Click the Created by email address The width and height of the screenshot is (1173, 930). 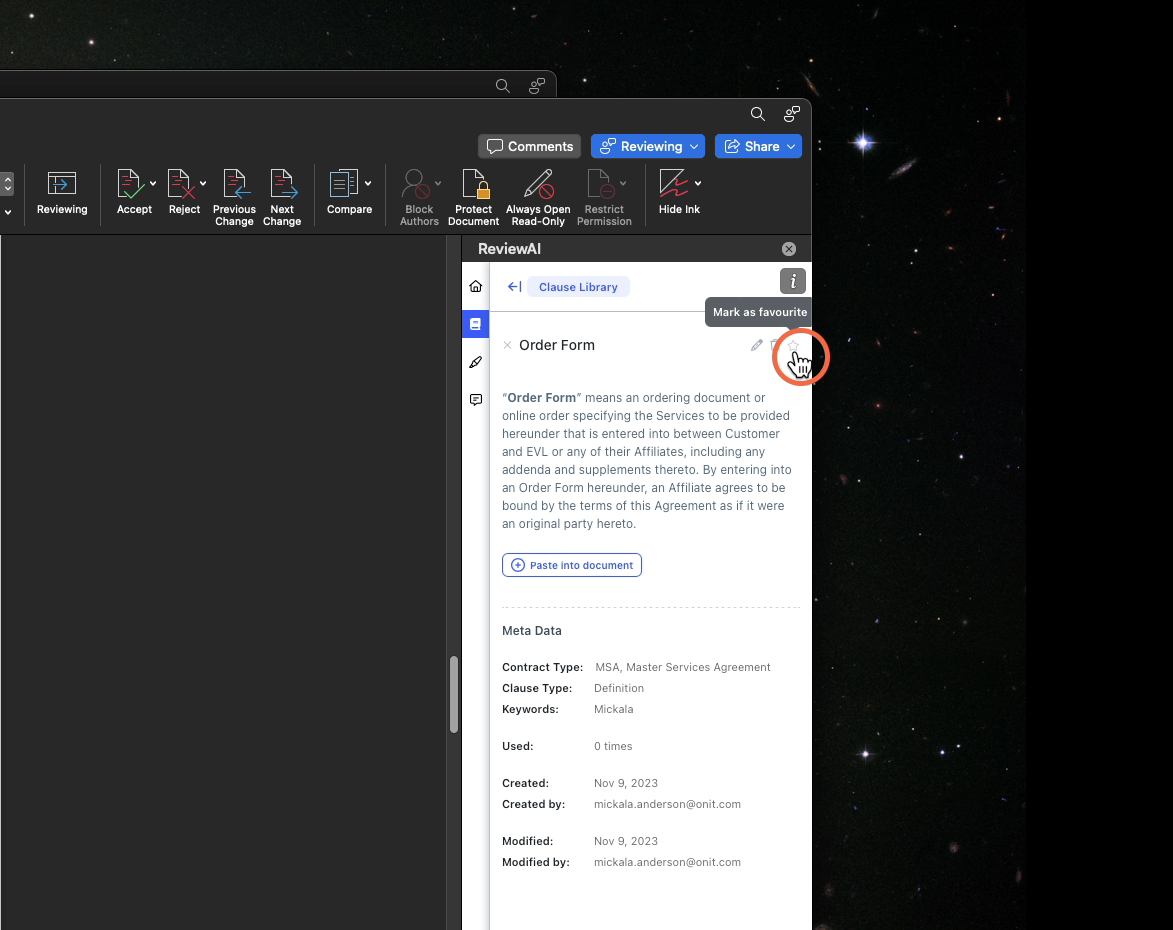(x=667, y=804)
